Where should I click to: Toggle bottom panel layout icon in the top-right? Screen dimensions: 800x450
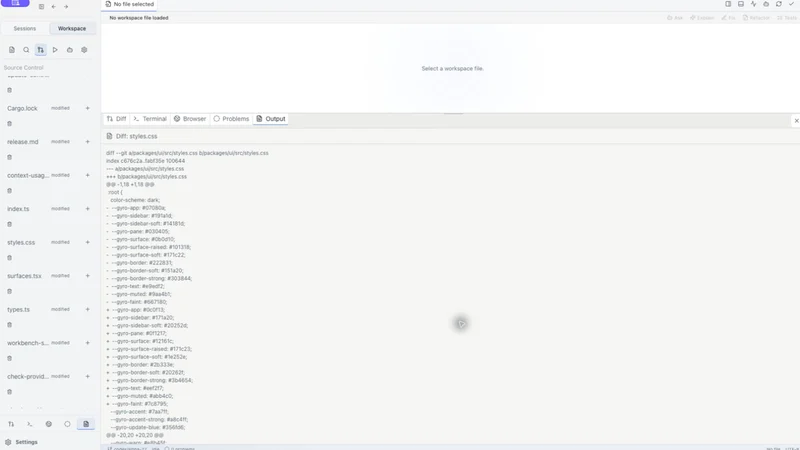741,4
